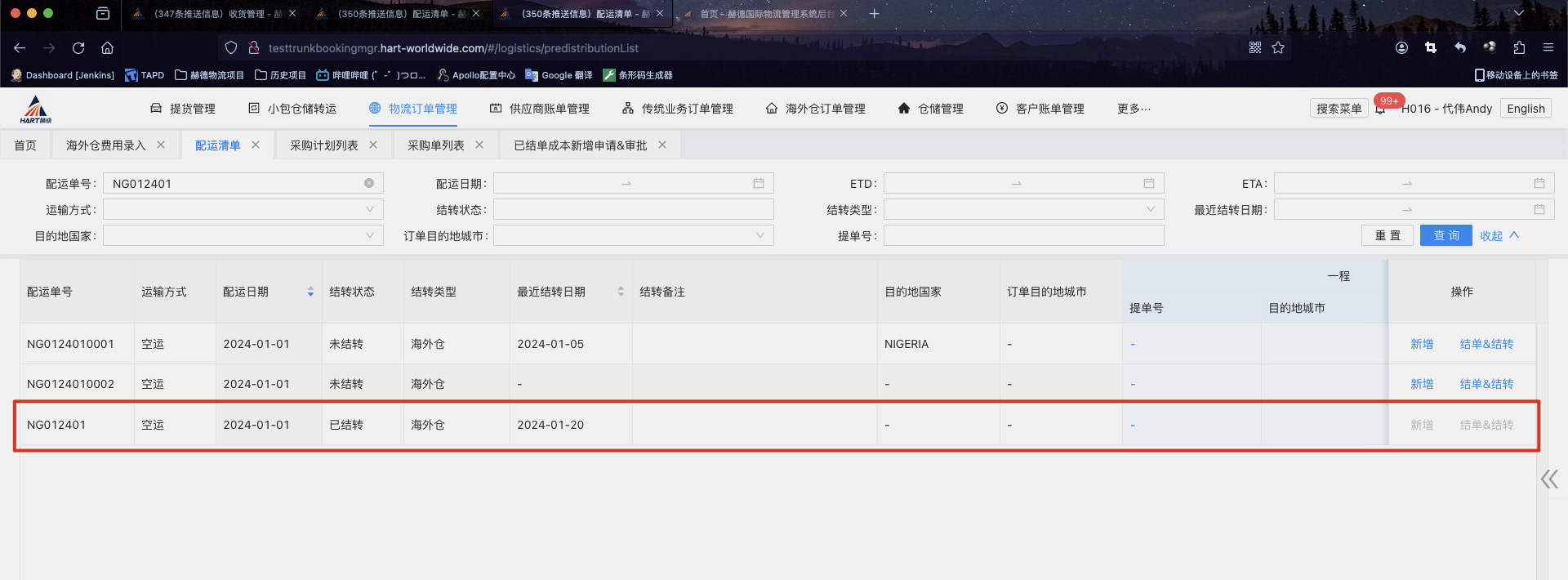Click the notification bell with 99+ badge
The height and width of the screenshot is (580, 1568).
(1380, 109)
